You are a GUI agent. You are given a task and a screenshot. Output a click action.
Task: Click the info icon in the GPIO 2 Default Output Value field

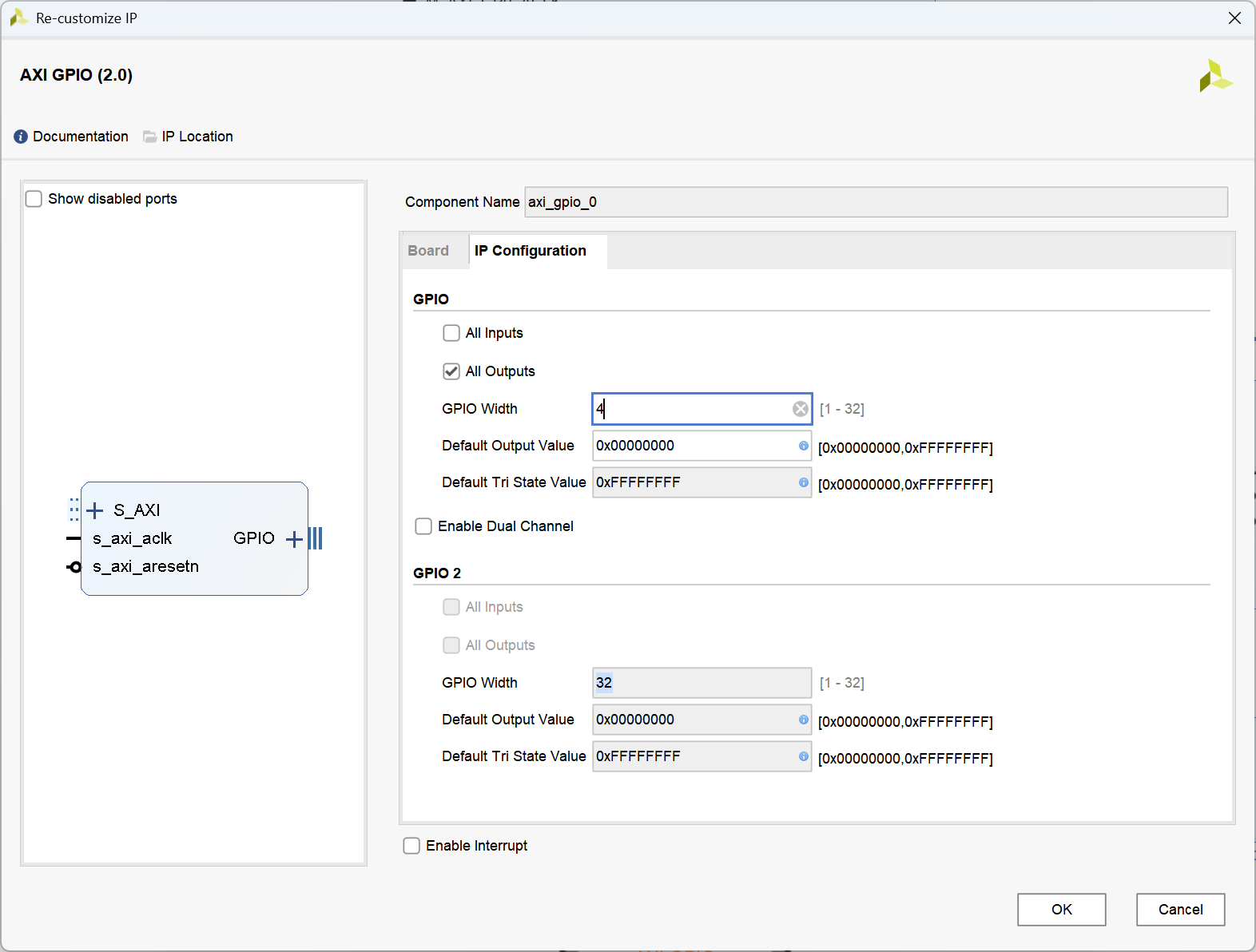point(803,720)
